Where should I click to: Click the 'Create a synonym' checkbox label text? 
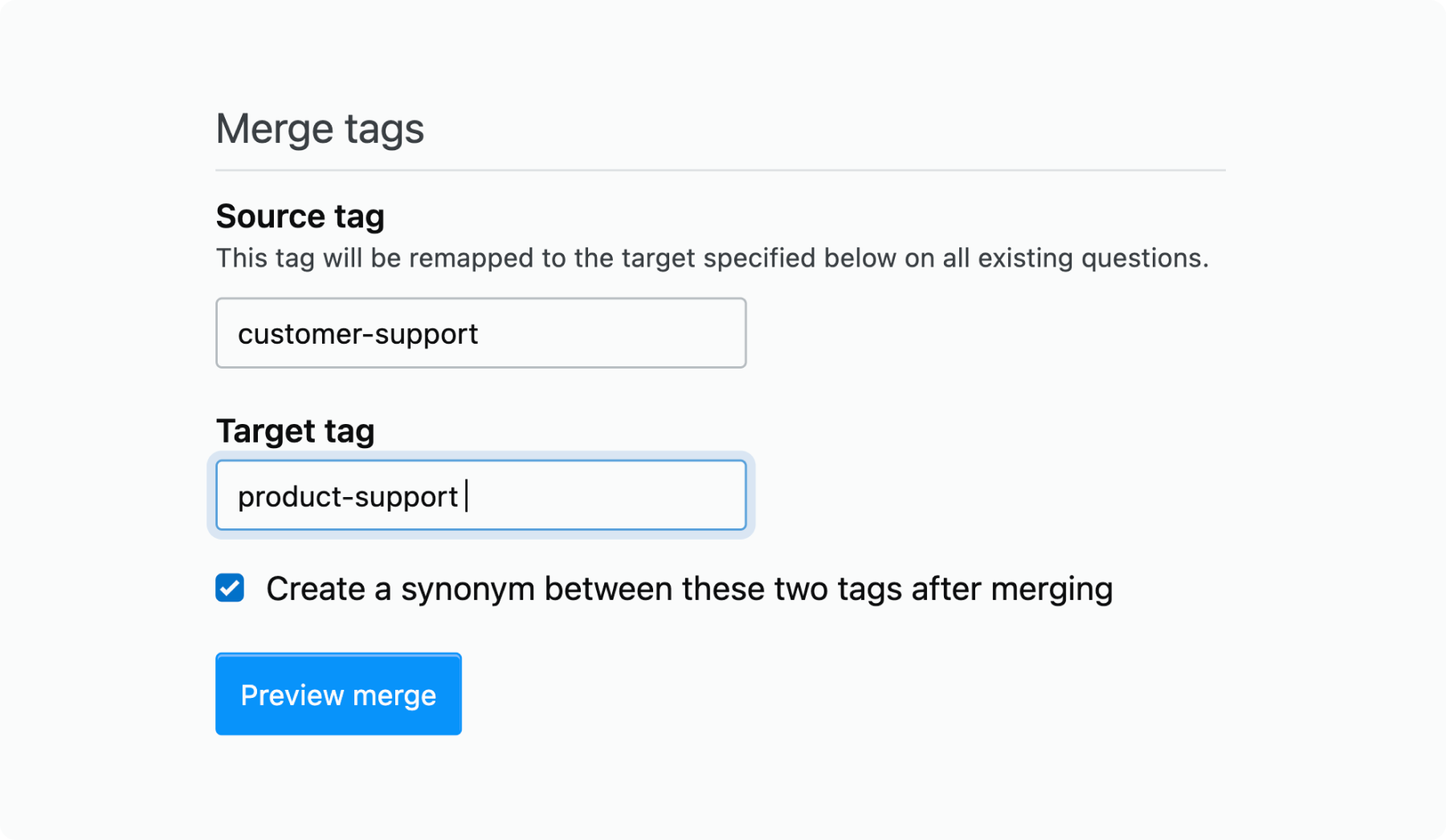(x=689, y=589)
